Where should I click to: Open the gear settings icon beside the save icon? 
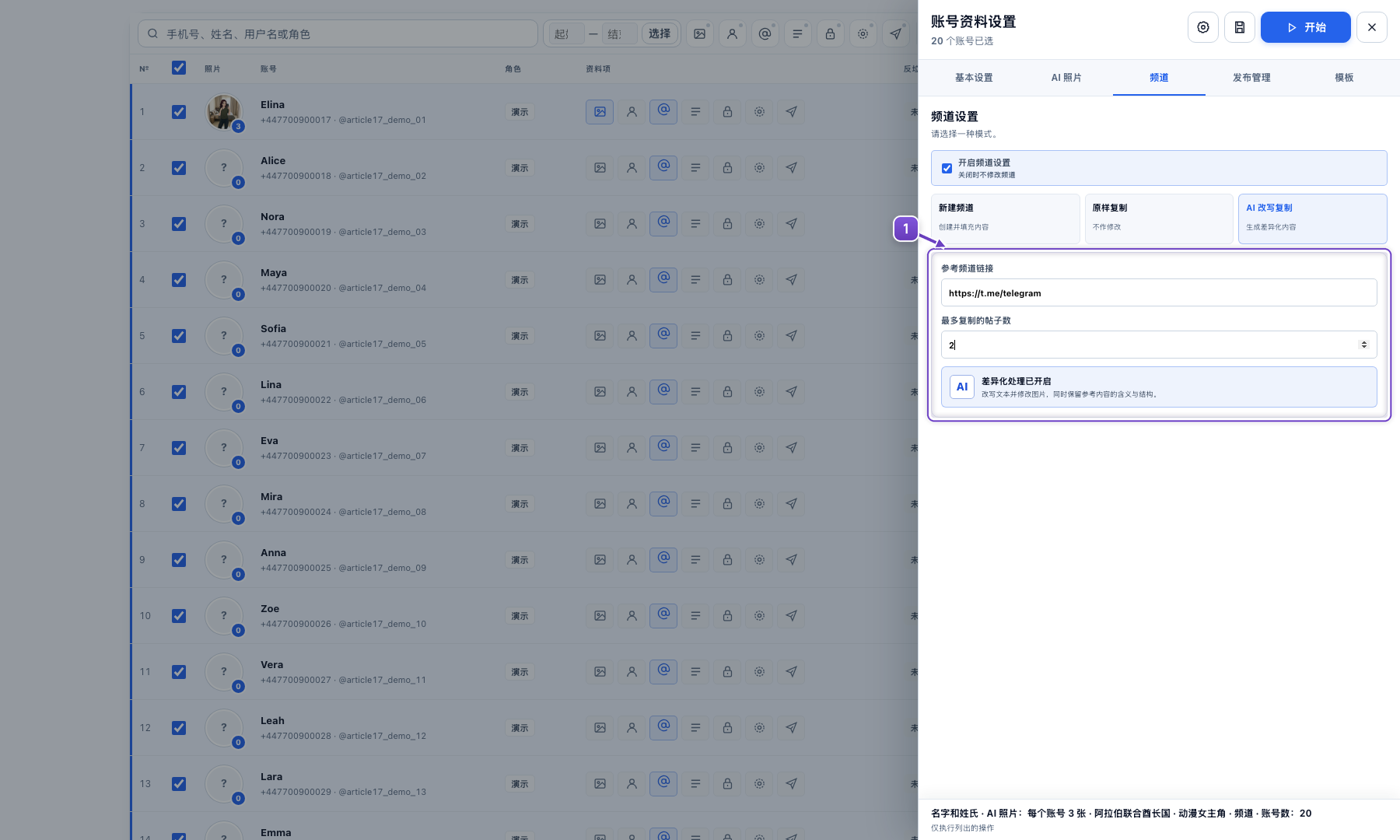(1203, 27)
